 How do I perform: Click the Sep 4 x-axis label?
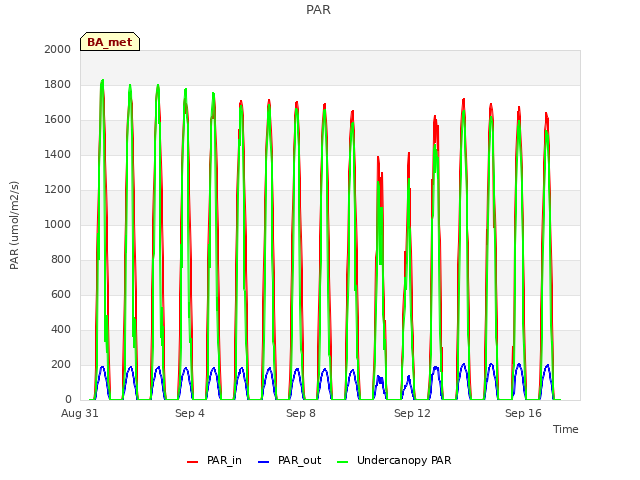(190, 413)
